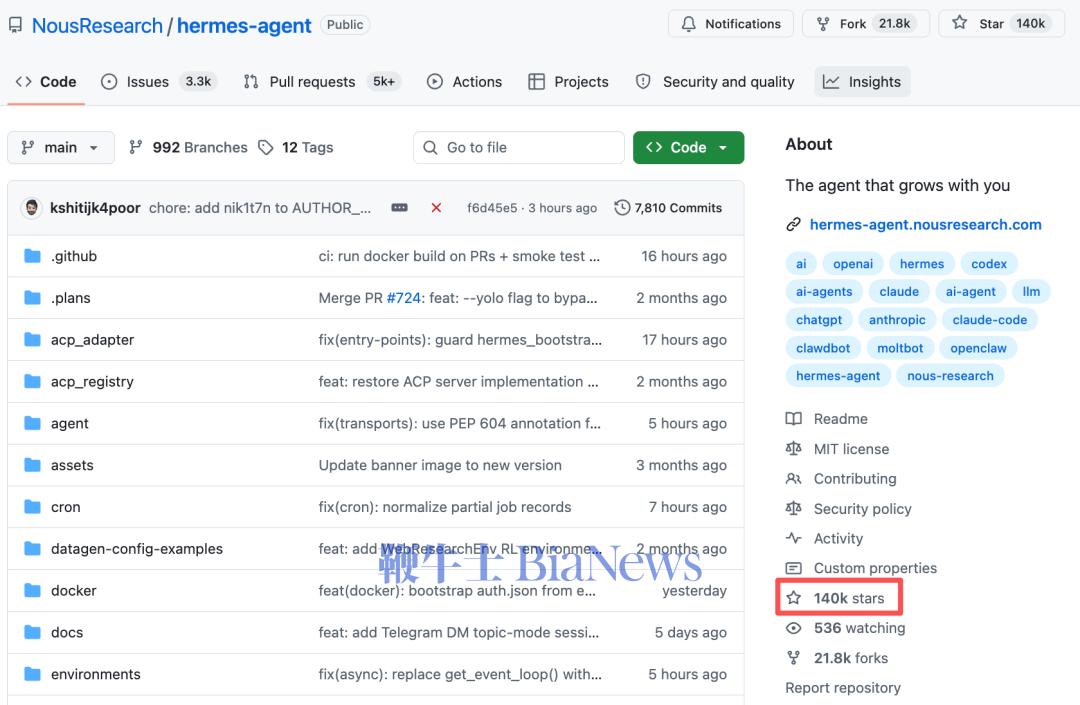Click the .github folder icon
Screen dimensions: 1080x705
click(x=32, y=256)
